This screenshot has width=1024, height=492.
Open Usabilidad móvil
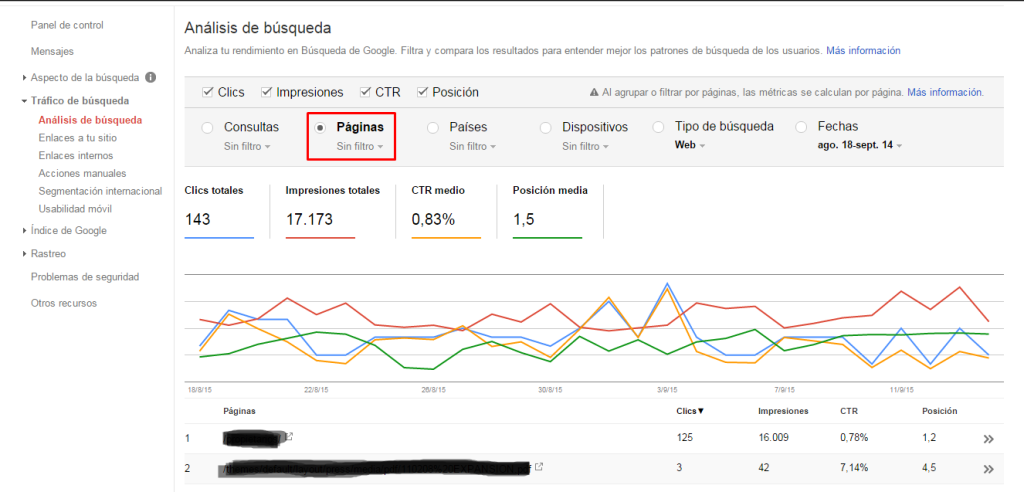coord(75,209)
